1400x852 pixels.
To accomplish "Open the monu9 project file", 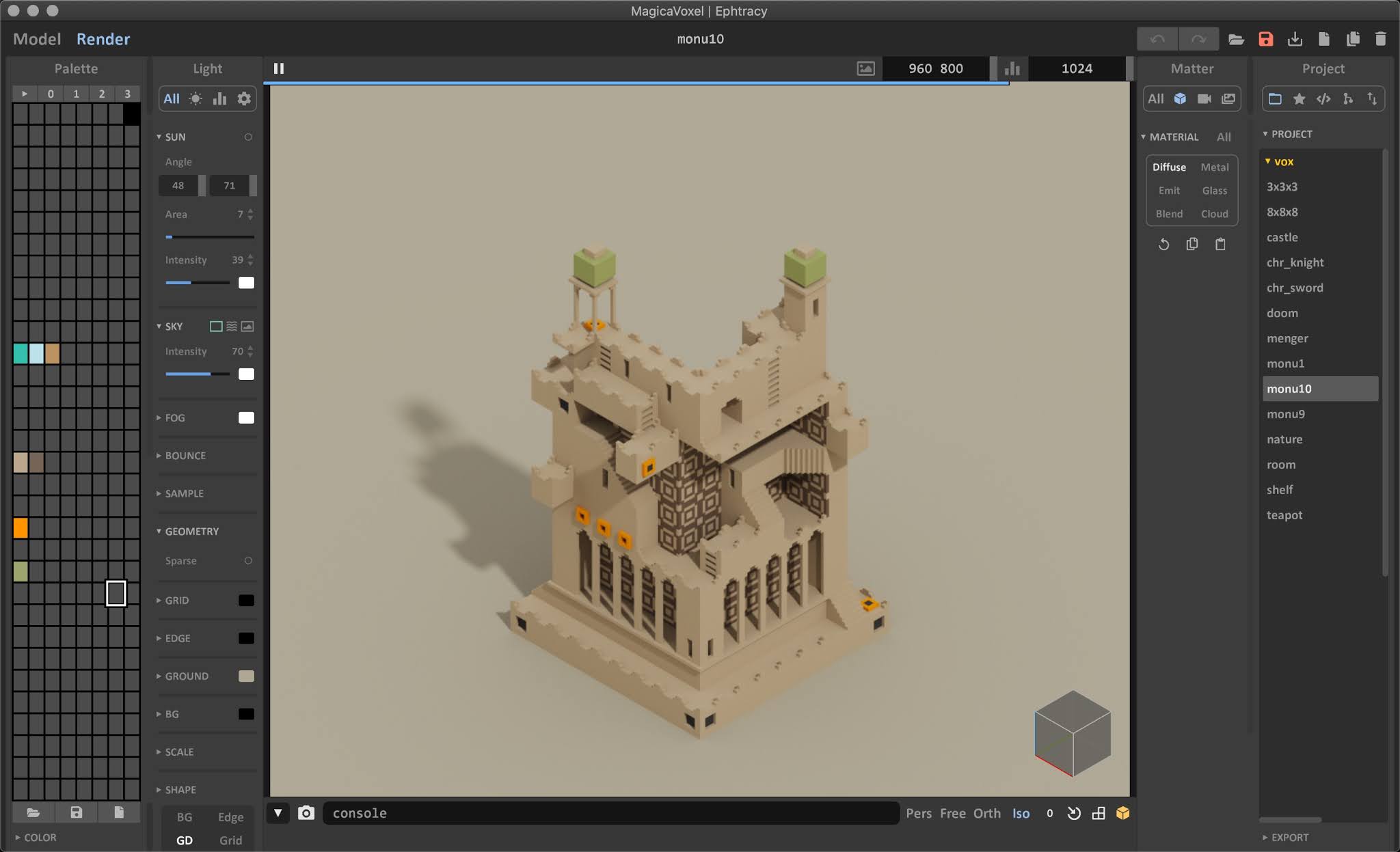I will coord(1288,414).
